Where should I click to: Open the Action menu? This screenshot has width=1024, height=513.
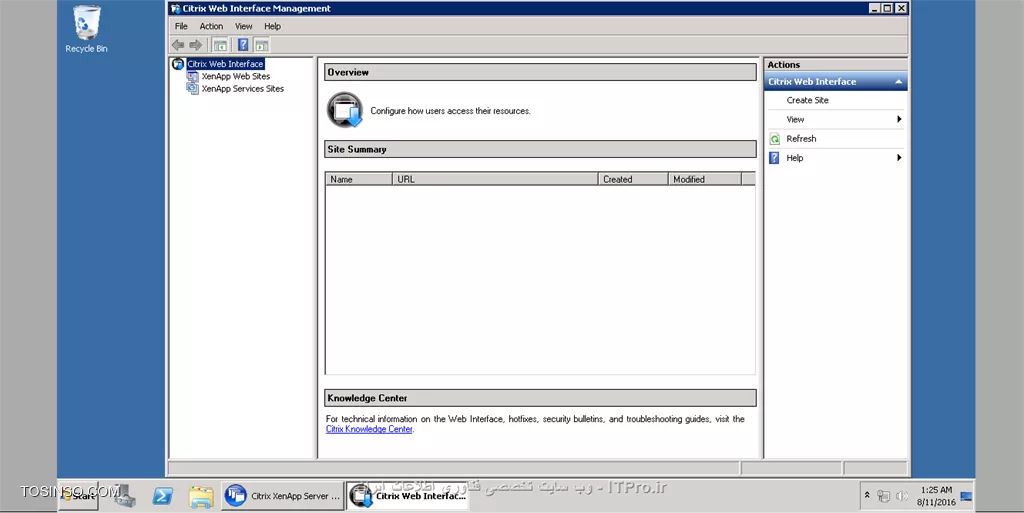point(211,26)
